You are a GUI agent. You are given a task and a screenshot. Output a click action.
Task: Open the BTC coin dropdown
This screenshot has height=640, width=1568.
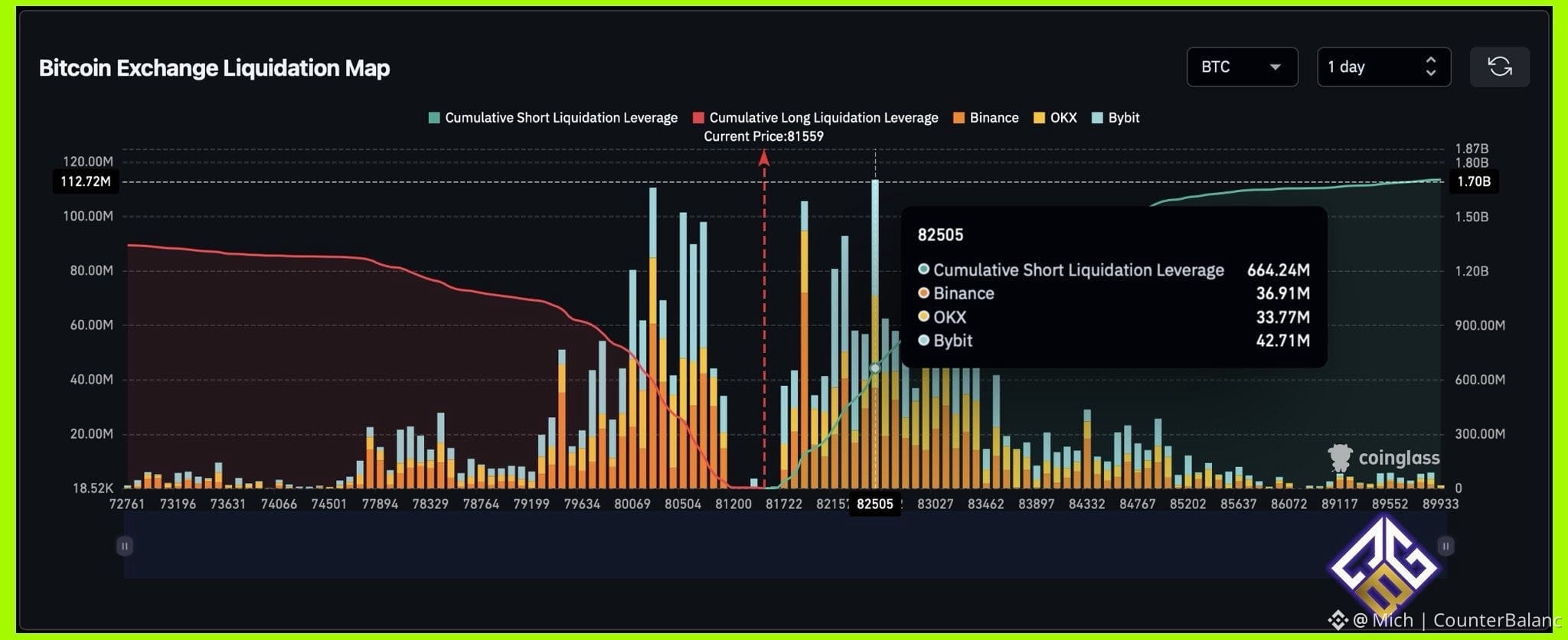(1242, 67)
